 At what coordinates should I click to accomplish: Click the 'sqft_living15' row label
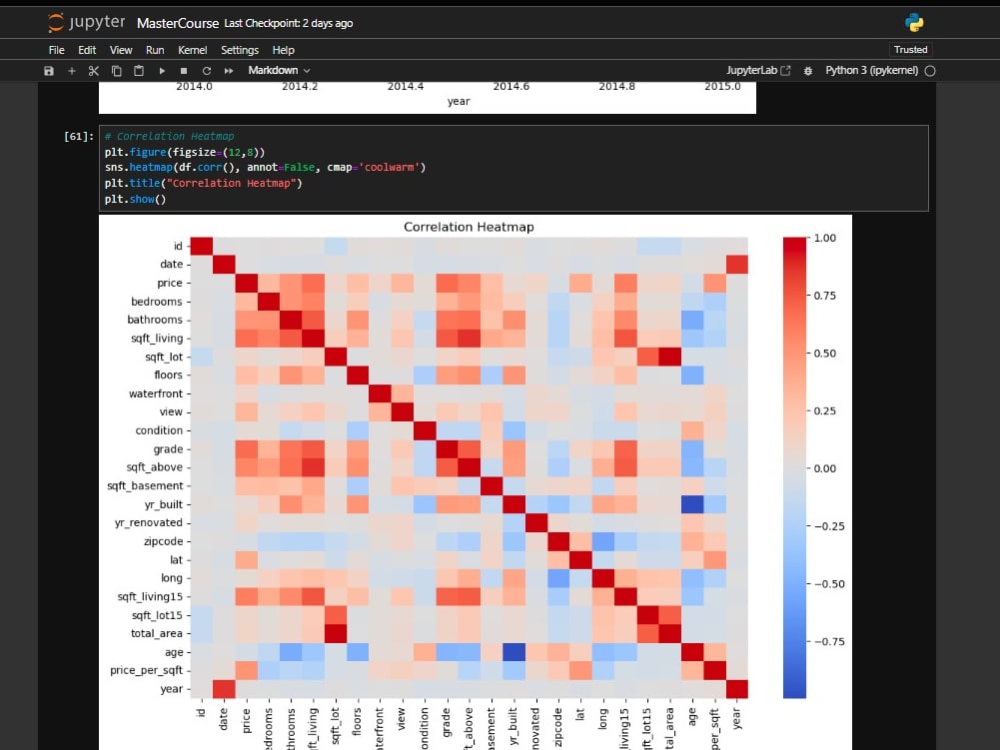[x=150, y=596]
